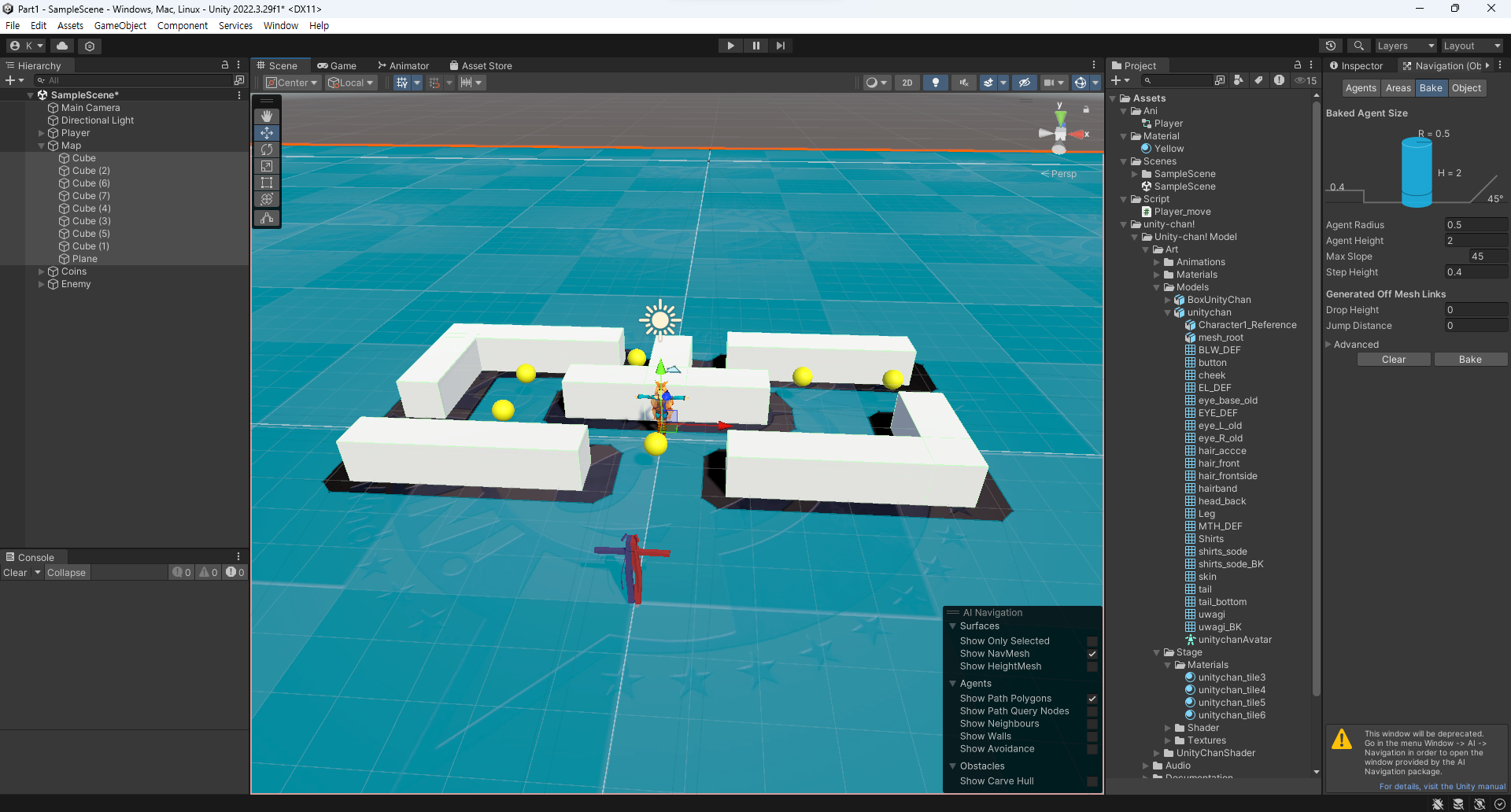Select the Rotate tool

267,149
